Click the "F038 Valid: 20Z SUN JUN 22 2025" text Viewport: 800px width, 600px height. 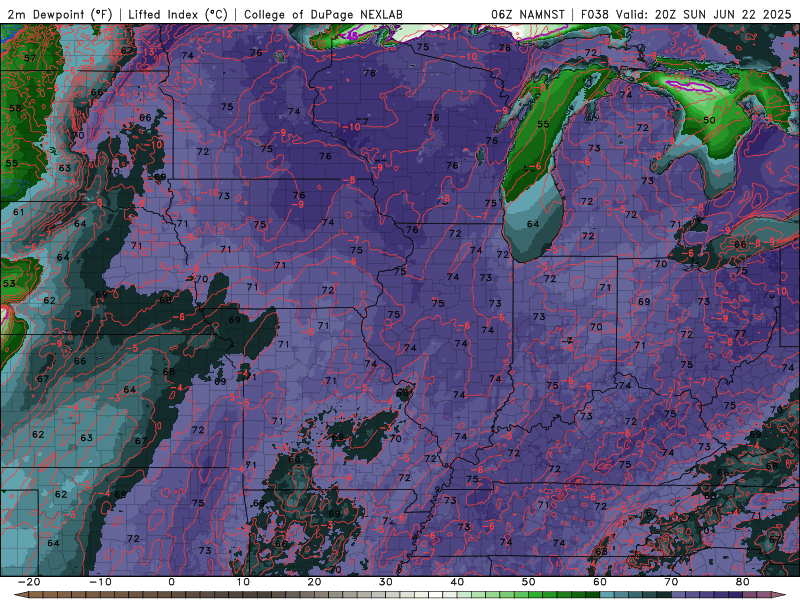pos(686,14)
